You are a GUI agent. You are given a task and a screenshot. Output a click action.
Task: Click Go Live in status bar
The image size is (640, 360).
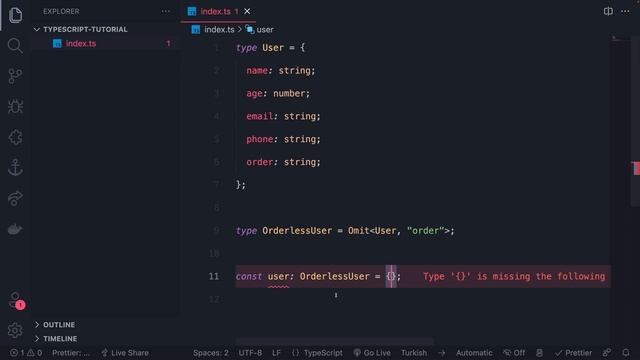click(372, 353)
